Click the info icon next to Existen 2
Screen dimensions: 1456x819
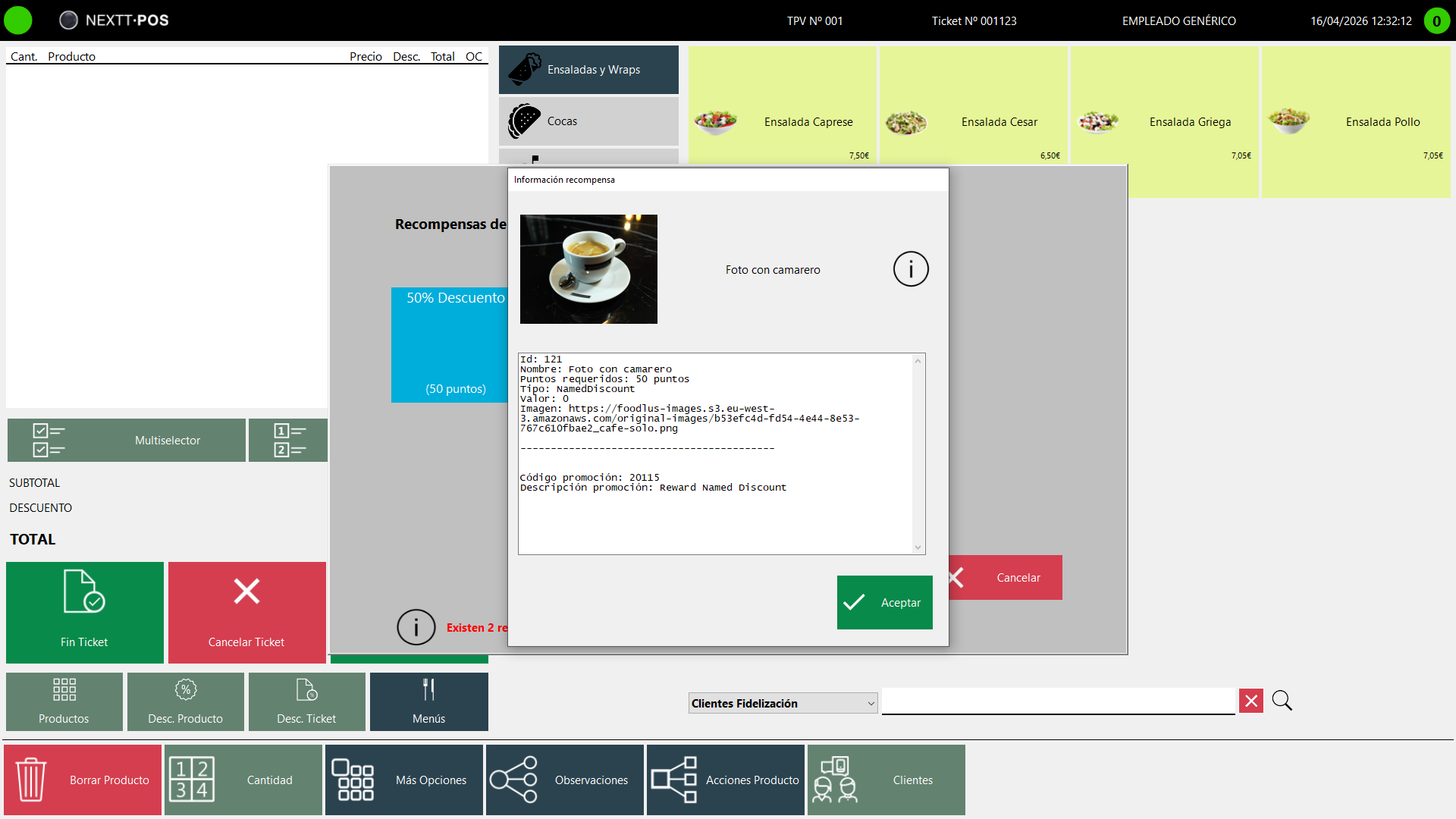pyautogui.click(x=416, y=627)
